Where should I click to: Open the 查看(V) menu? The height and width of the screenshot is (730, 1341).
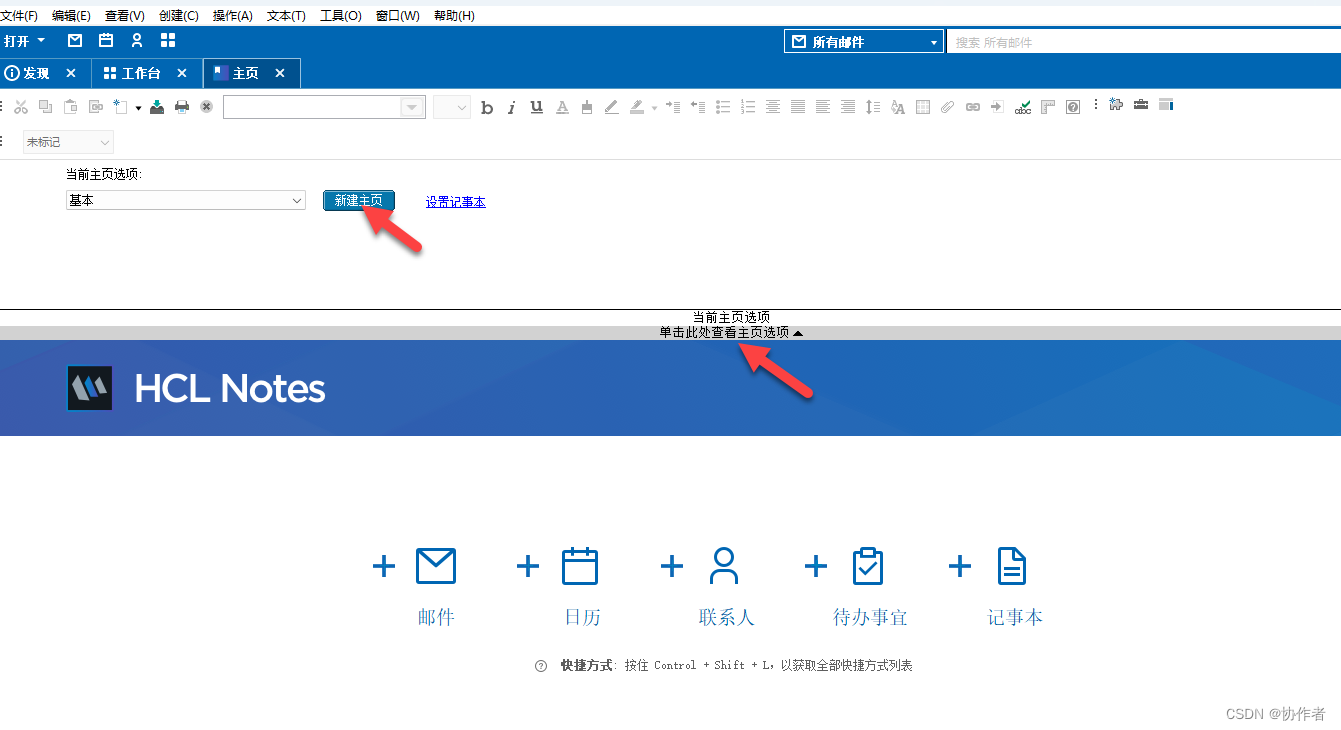coord(125,16)
